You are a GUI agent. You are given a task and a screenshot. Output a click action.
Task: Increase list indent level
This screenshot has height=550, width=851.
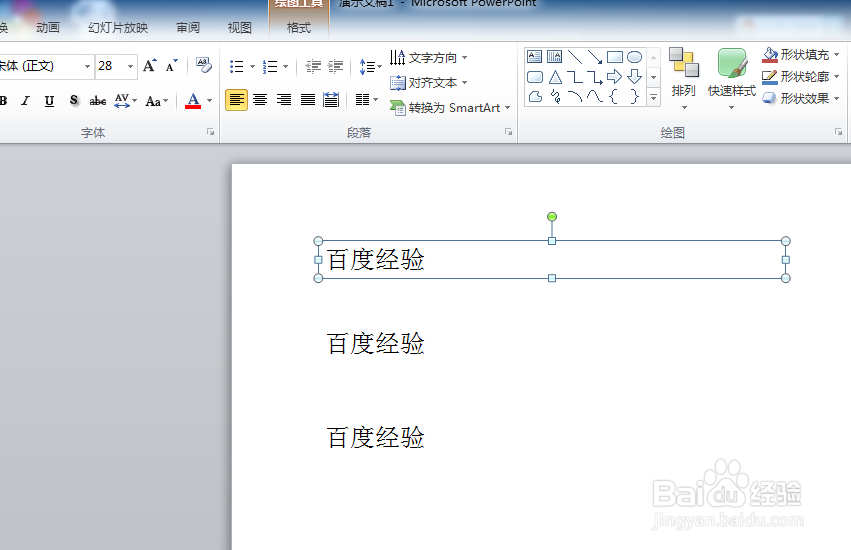[x=335, y=66]
